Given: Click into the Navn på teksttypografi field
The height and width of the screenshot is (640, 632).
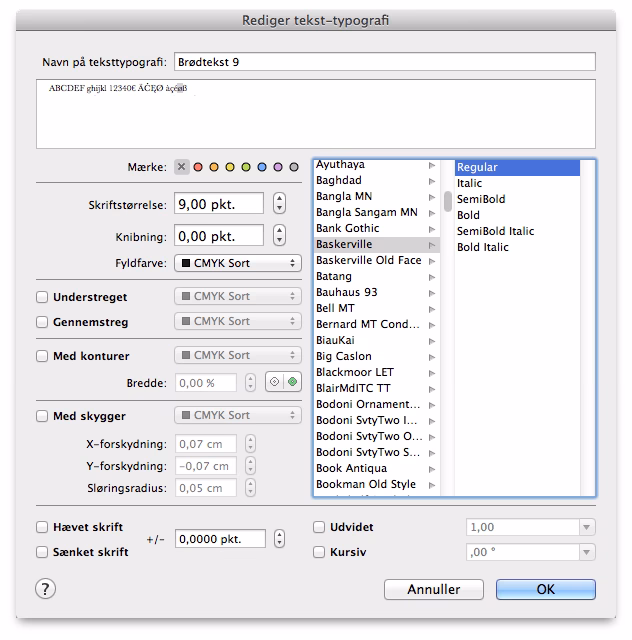Looking at the screenshot, I should tap(384, 62).
